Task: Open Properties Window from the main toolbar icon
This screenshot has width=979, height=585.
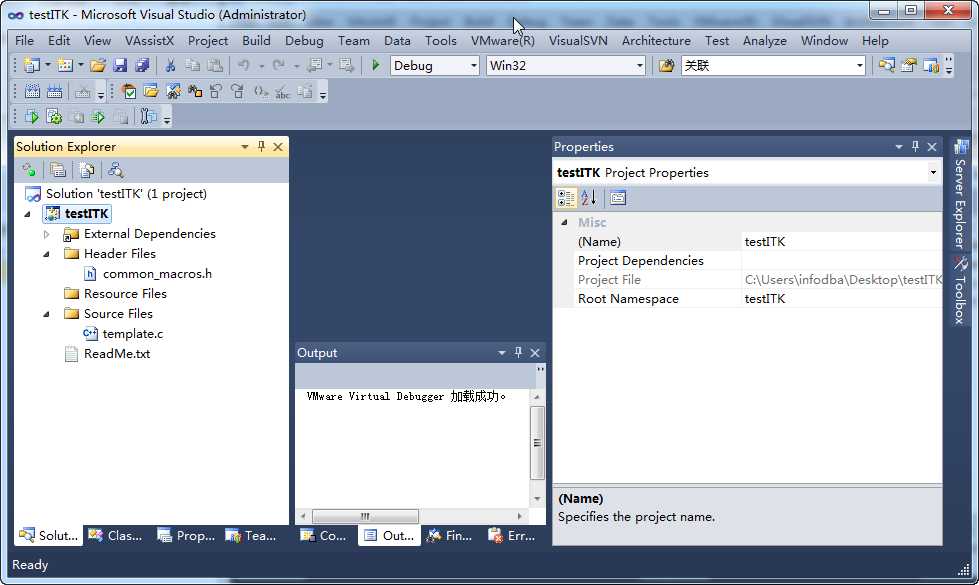Action: pos(908,65)
